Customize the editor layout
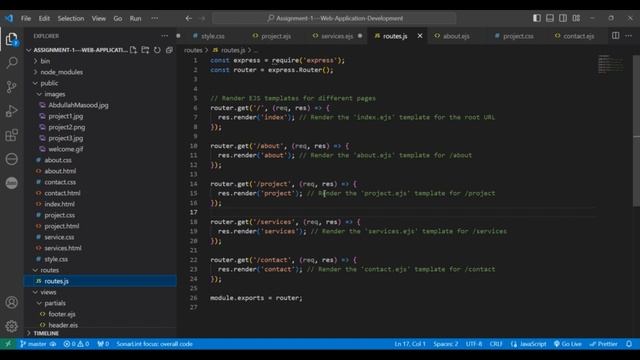This screenshot has width=640, height=360. click(576, 18)
